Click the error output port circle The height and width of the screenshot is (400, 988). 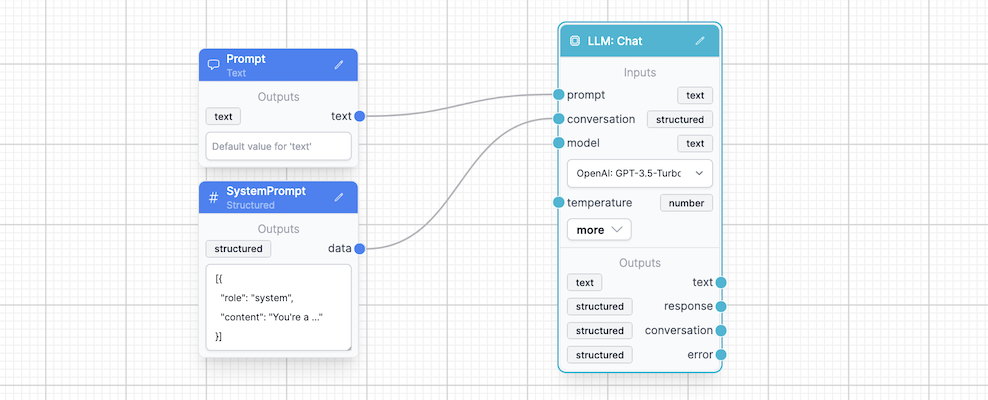coord(721,354)
